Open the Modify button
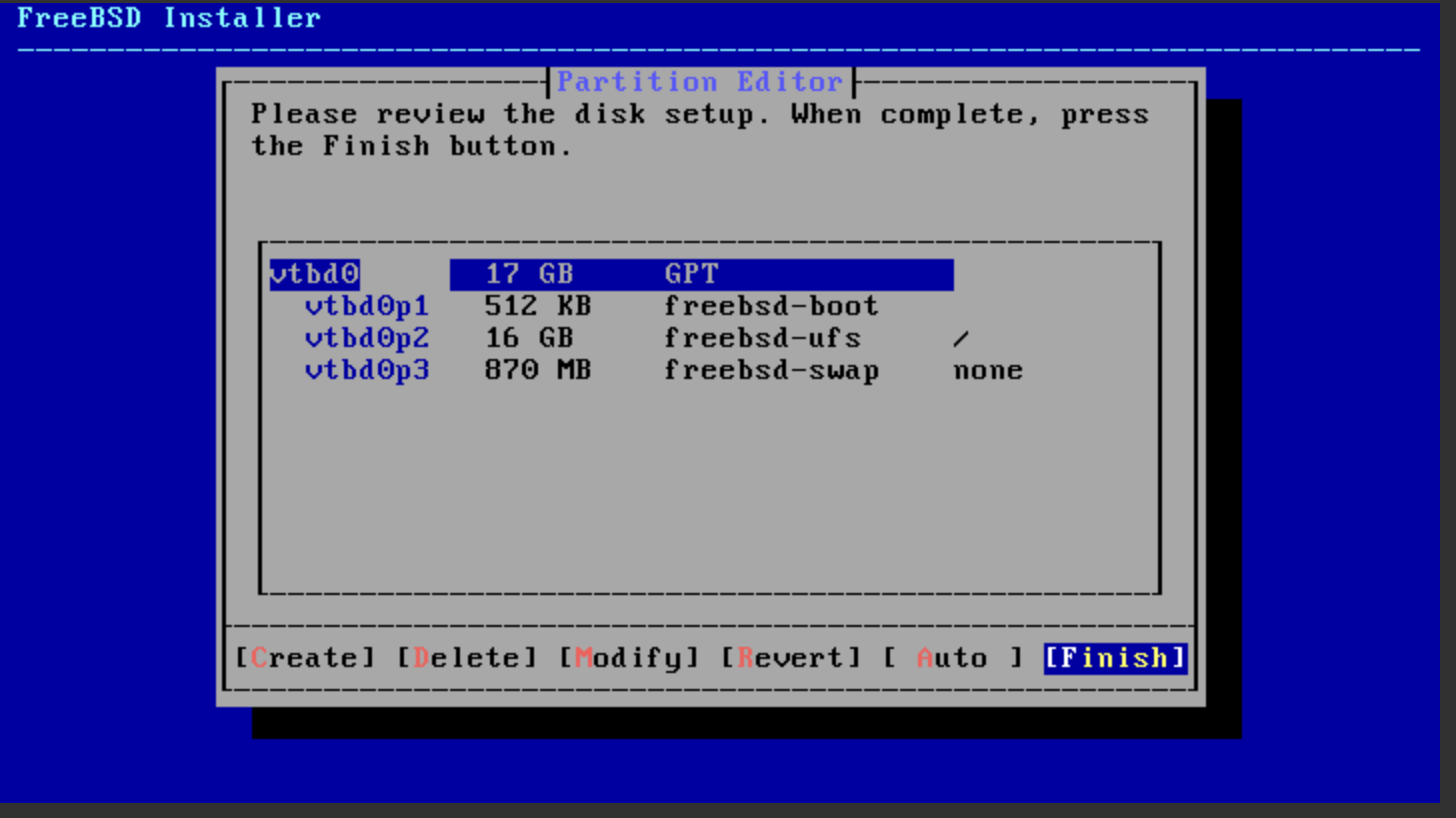Screen dimensions: 1456x818 click(x=629, y=658)
